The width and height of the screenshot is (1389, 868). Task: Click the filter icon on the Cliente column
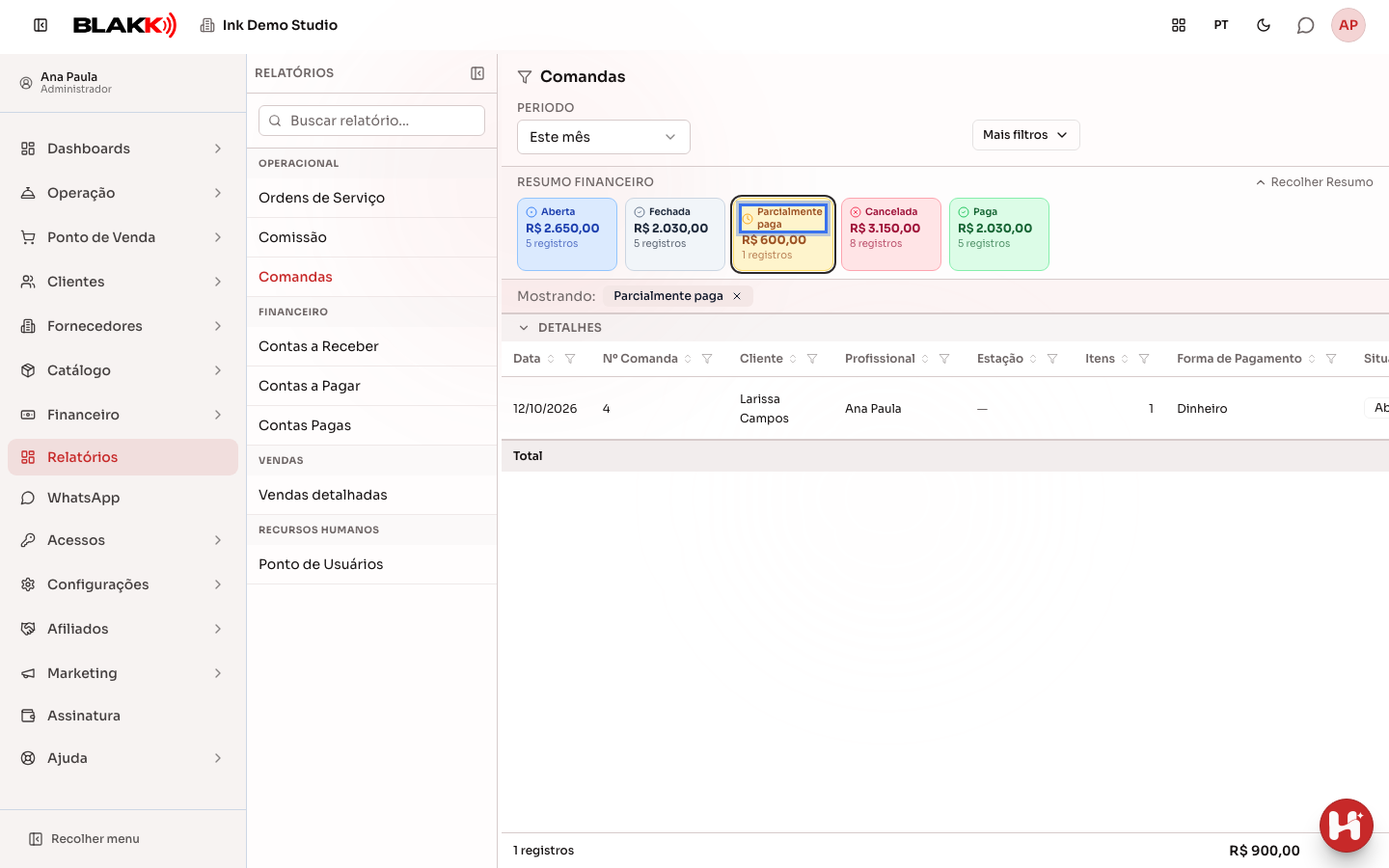[x=812, y=359]
